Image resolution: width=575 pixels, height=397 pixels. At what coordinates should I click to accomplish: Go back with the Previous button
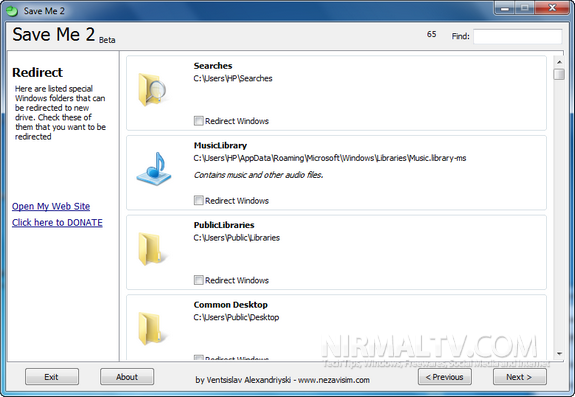(x=444, y=377)
